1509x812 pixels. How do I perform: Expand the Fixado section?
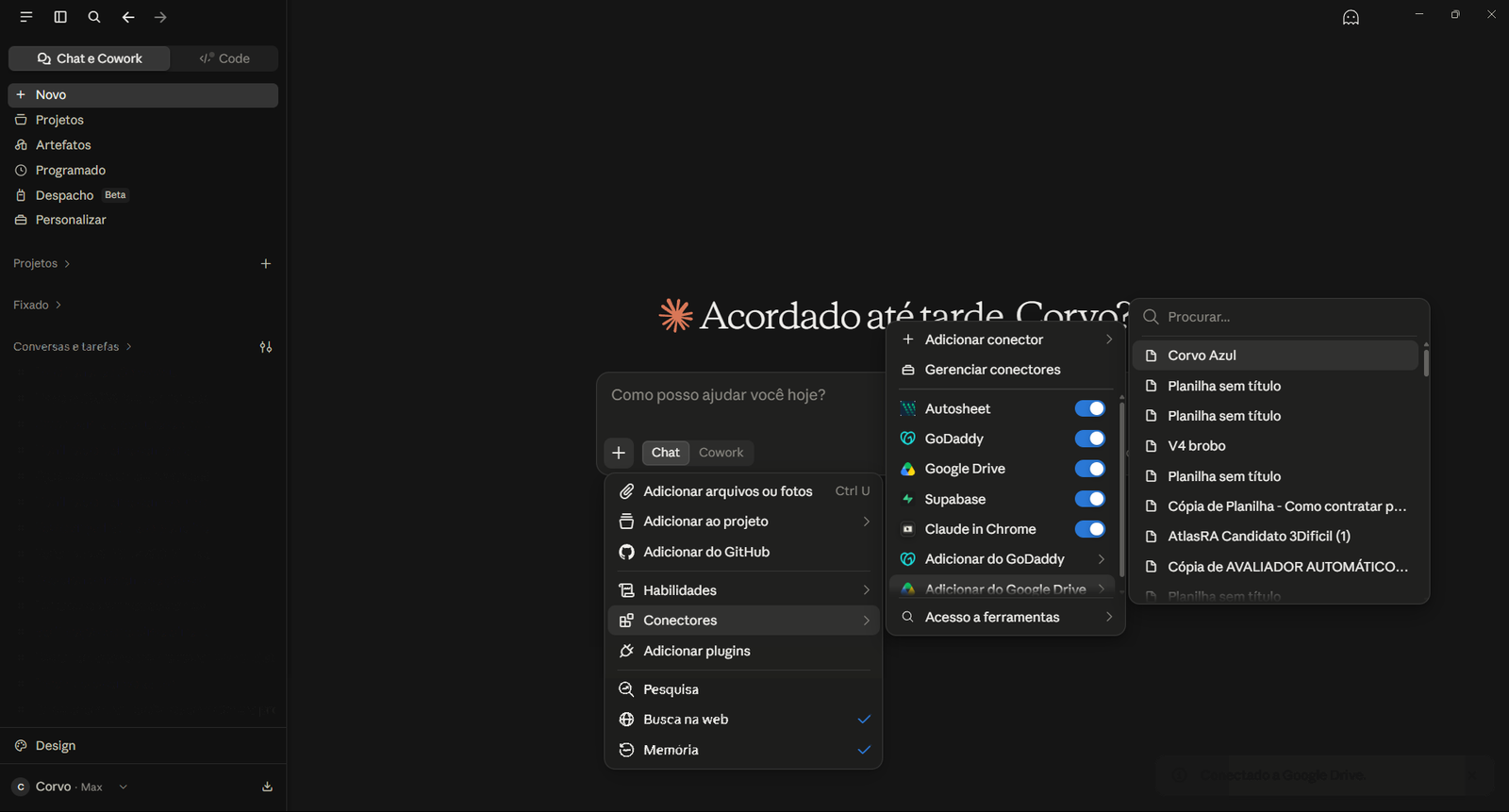coord(38,306)
